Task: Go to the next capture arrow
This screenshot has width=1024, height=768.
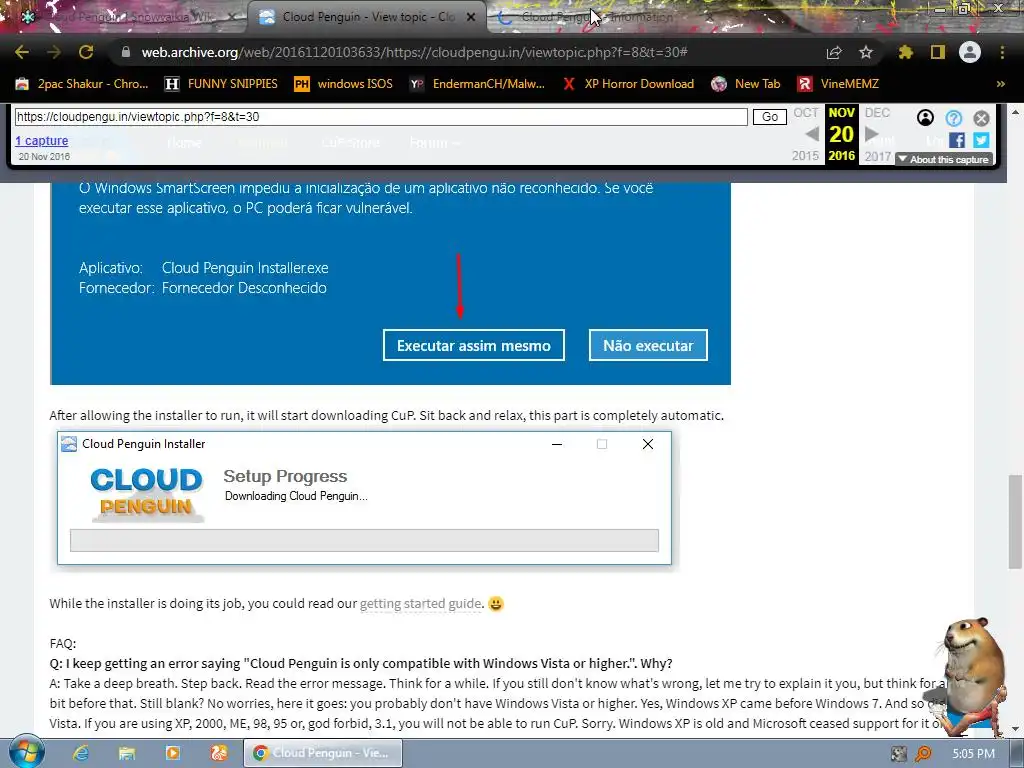Action: point(871,134)
